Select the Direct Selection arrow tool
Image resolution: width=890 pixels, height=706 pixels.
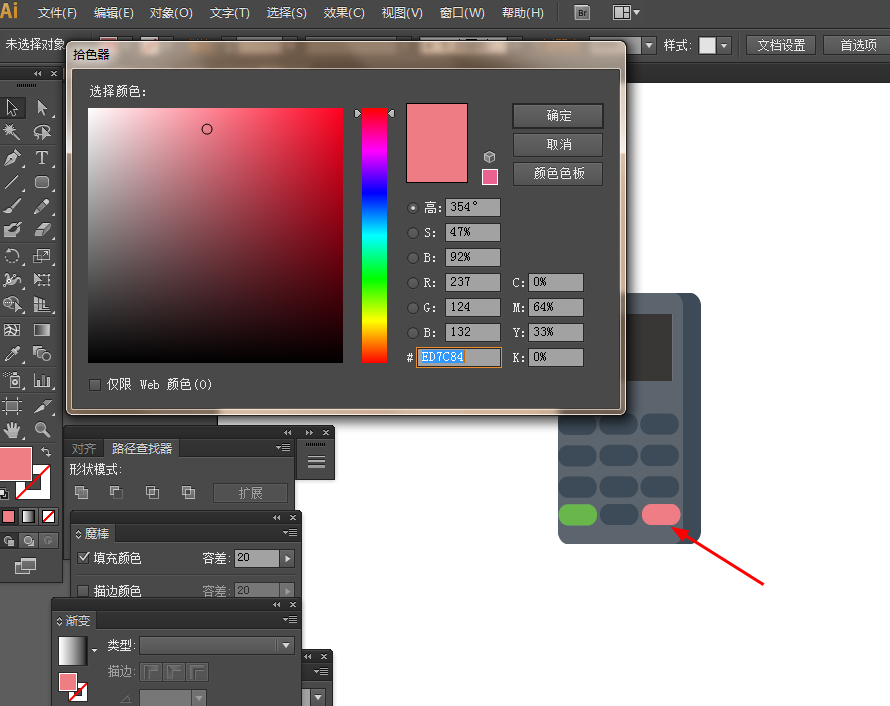(x=41, y=107)
